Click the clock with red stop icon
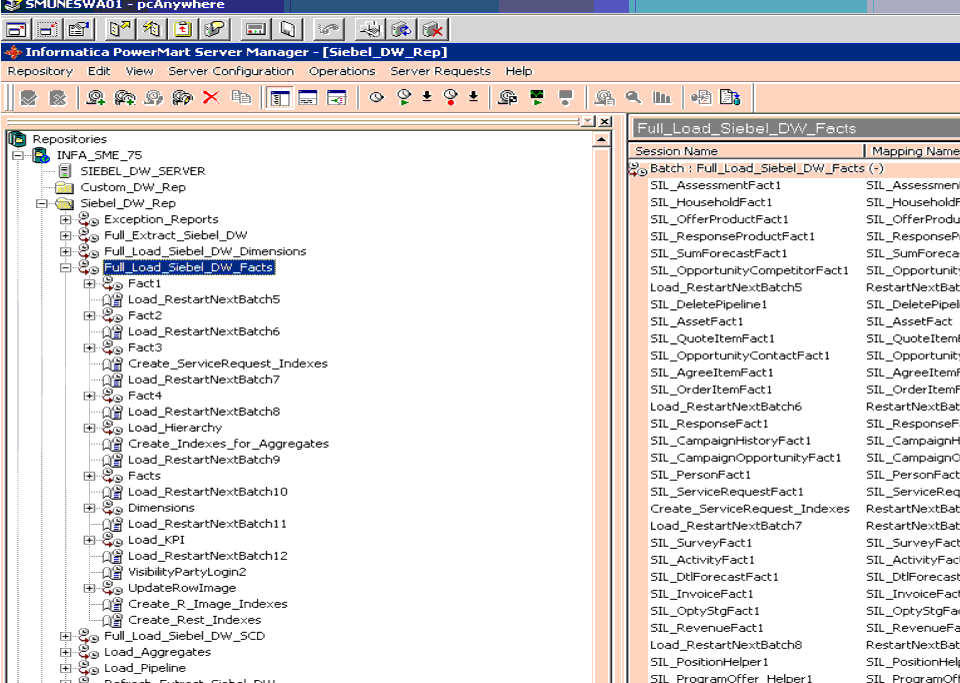The height and width of the screenshot is (683, 960). coord(451,97)
